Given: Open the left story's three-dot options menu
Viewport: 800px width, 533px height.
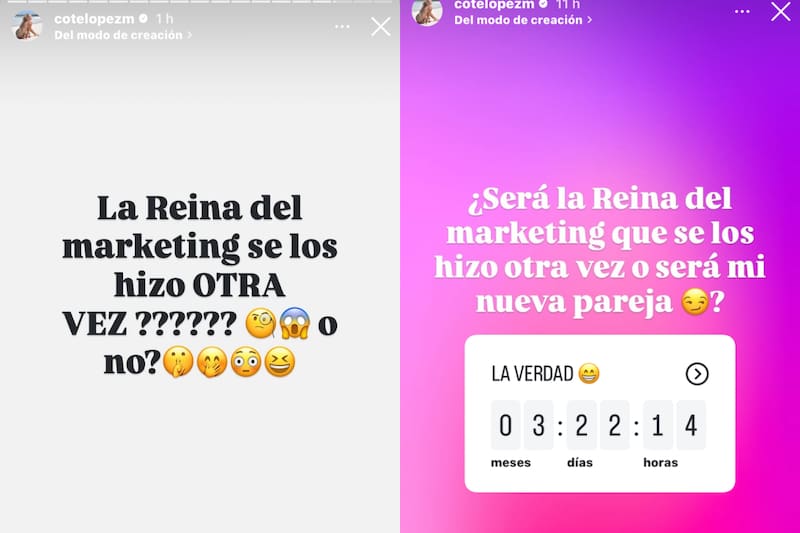Looking at the screenshot, I should (342, 27).
